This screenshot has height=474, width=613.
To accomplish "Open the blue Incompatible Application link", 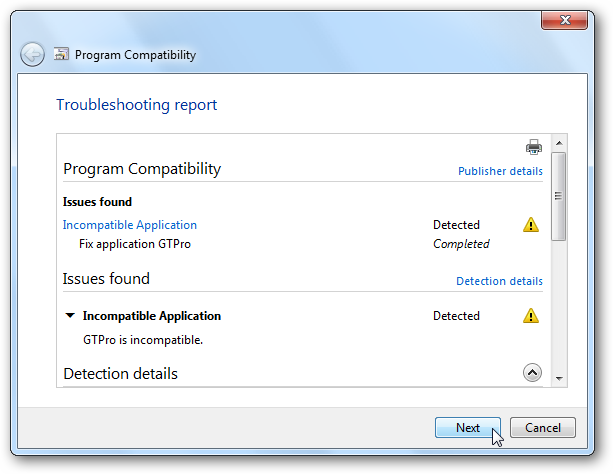I will click(130, 225).
